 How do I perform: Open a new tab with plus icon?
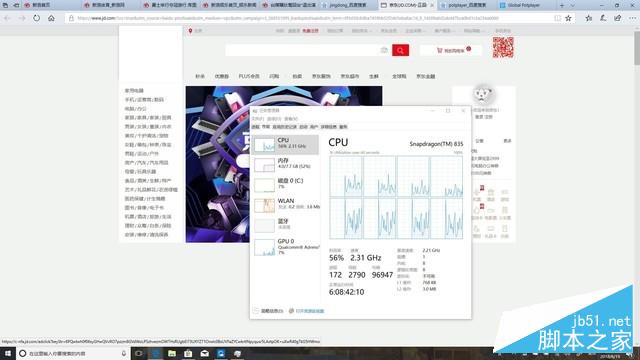[x=562, y=5]
